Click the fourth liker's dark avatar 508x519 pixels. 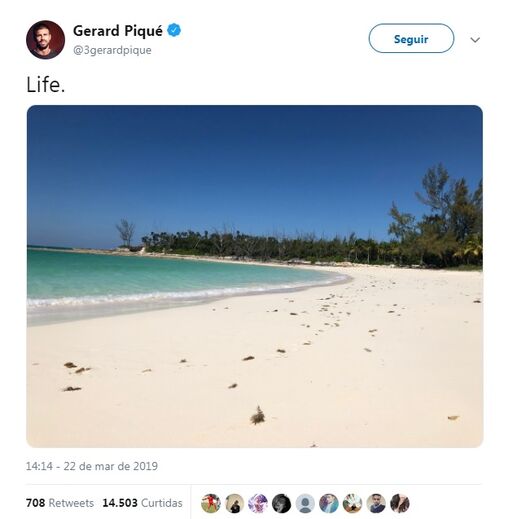[282, 503]
